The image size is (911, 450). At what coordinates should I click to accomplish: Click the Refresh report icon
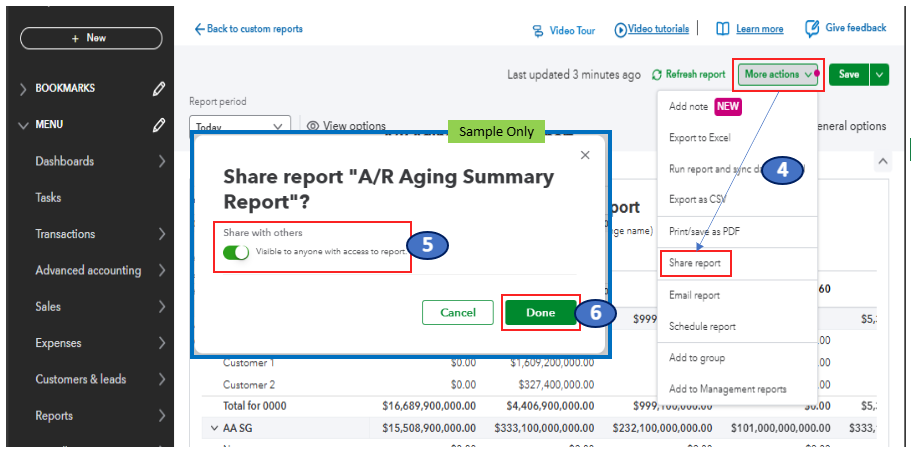pos(657,75)
